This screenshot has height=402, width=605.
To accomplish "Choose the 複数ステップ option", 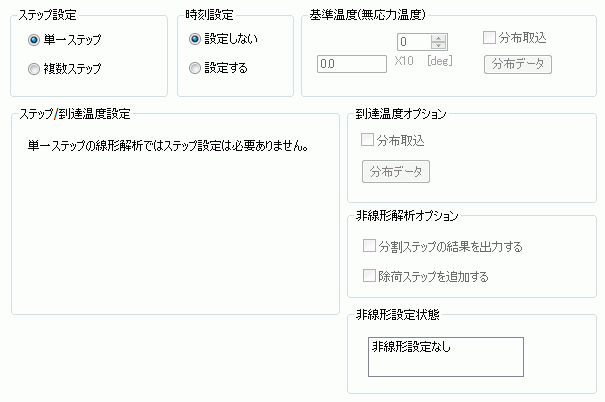I will (x=35, y=69).
